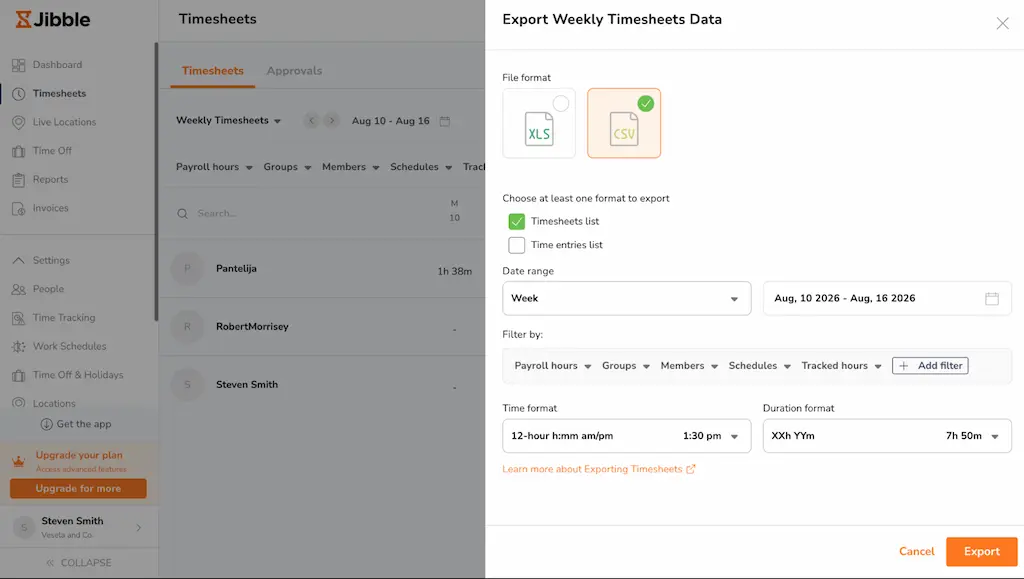The image size is (1024, 579).
Task: Close the Export Weekly Timesheets panel
Action: click(1002, 23)
